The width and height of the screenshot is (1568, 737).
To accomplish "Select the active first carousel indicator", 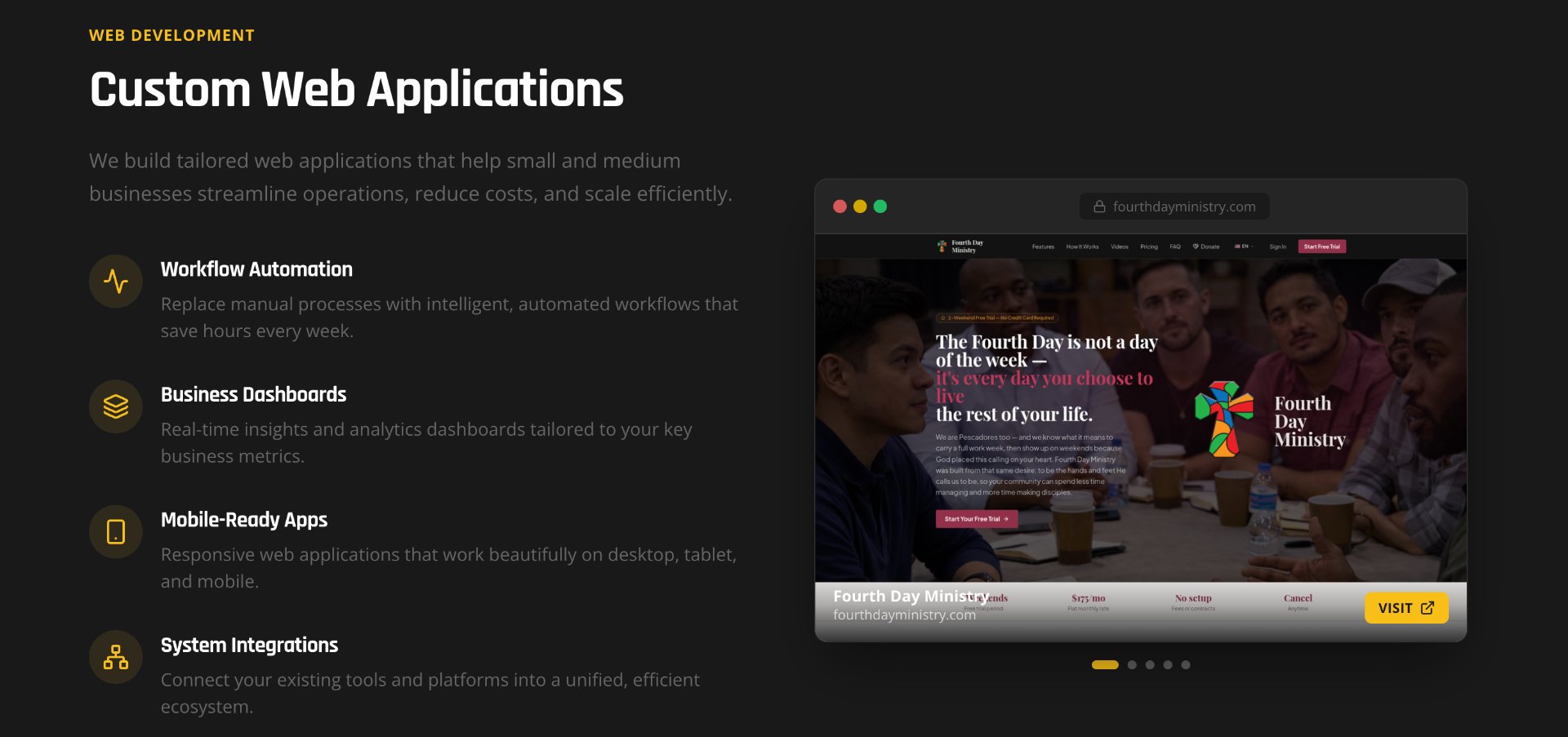I will click(1105, 665).
